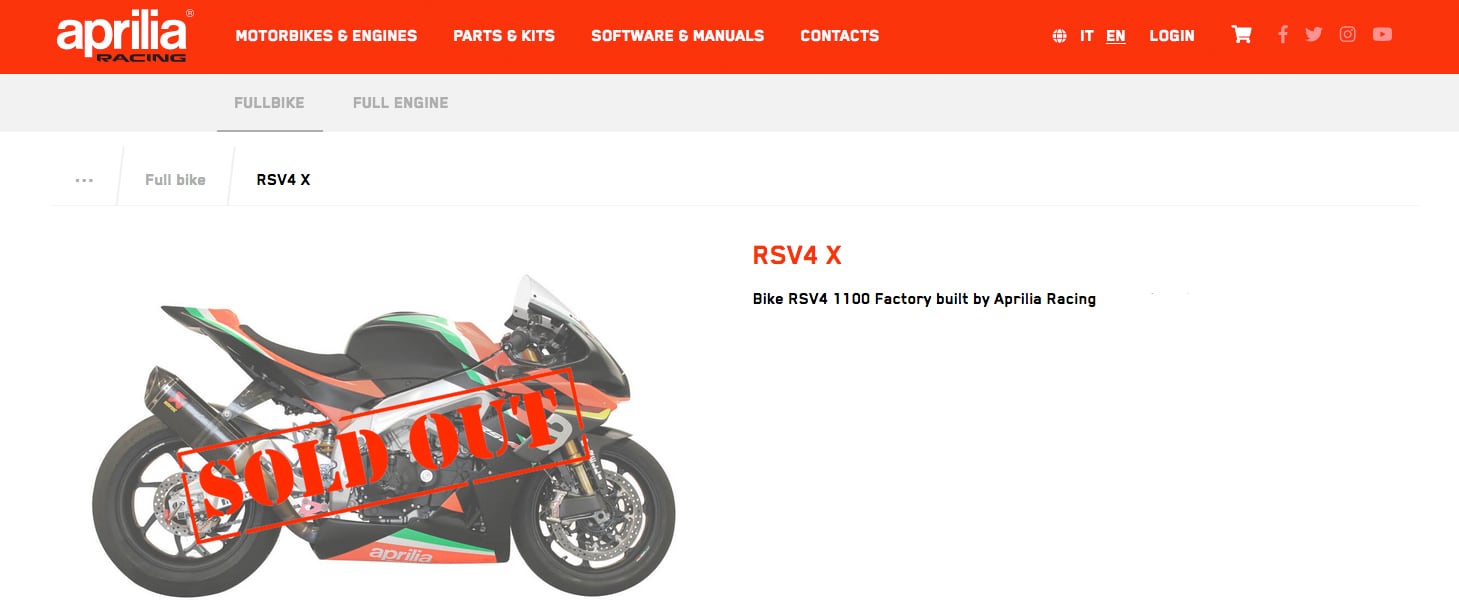The width and height of the screenshot is (1459, 616).
Task: Open Parts & Kits menu
Action: tap(504, 36)
